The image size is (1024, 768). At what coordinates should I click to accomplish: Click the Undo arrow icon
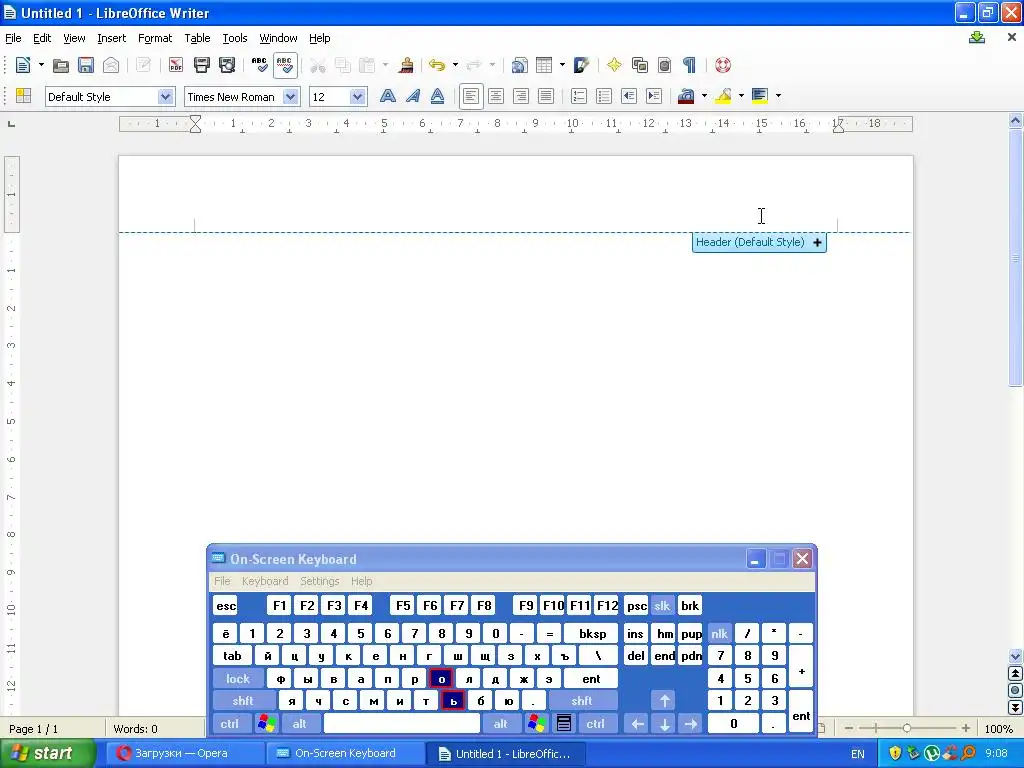click(x=437, y=65)
